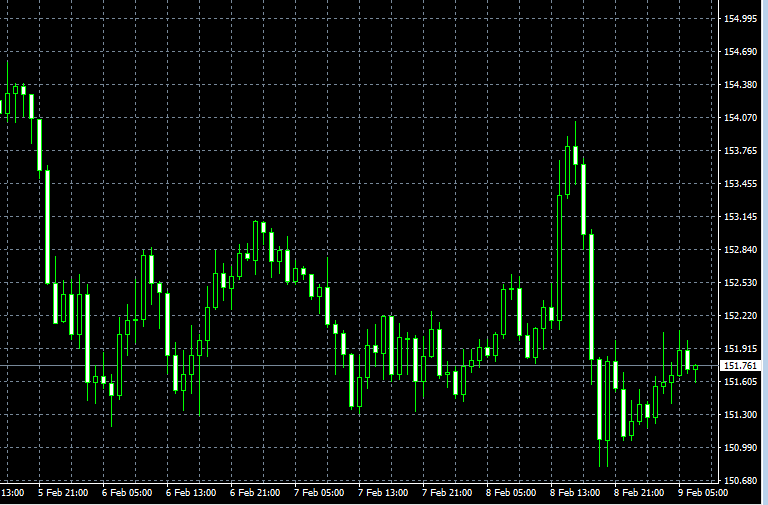
Task: Click the 5 Feb 21:00 time label
Action: pyautogui.click(x=63, y=493)
